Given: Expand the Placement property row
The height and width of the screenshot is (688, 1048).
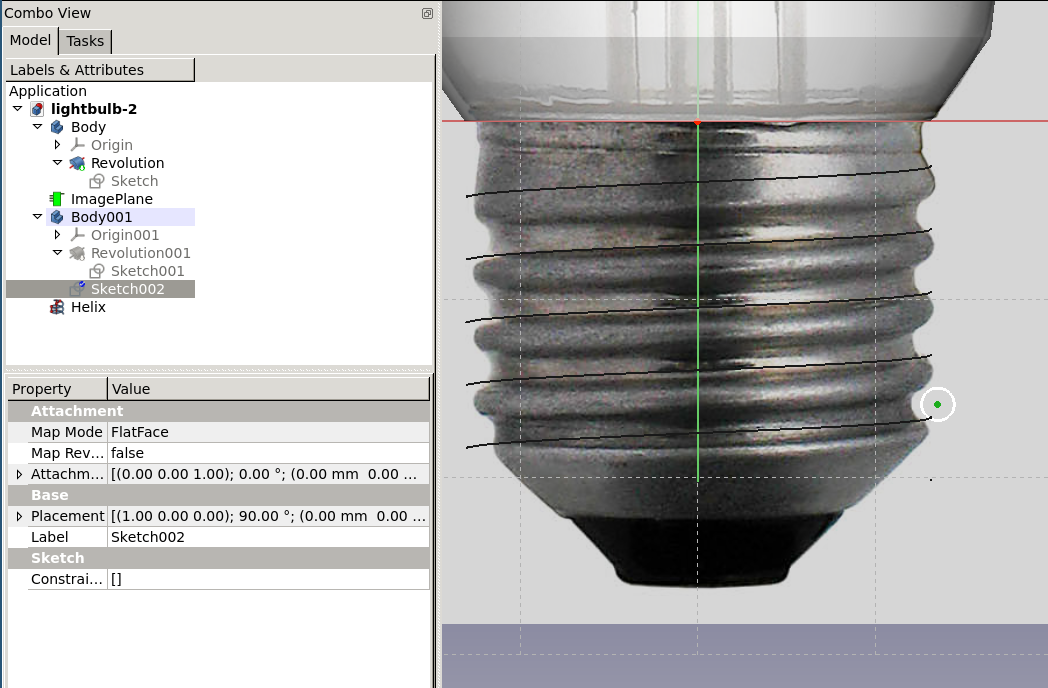Looking at the screenshot, I should coord(19,516).
